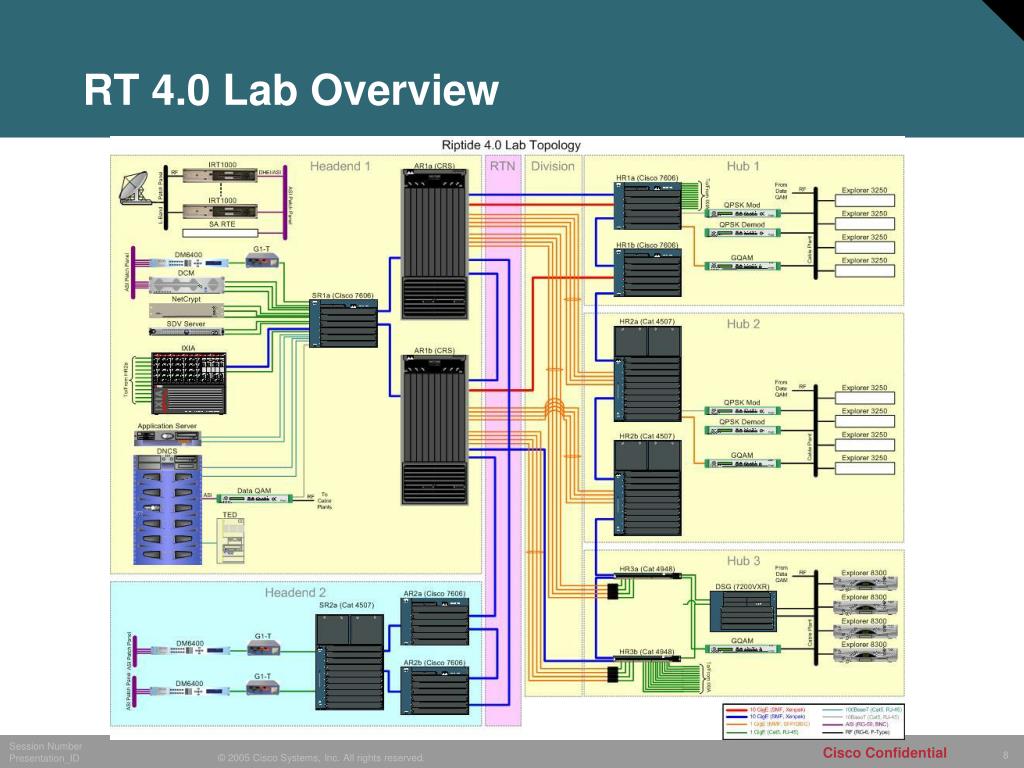Select the QPSK Demod device in Hub 1

743,233
